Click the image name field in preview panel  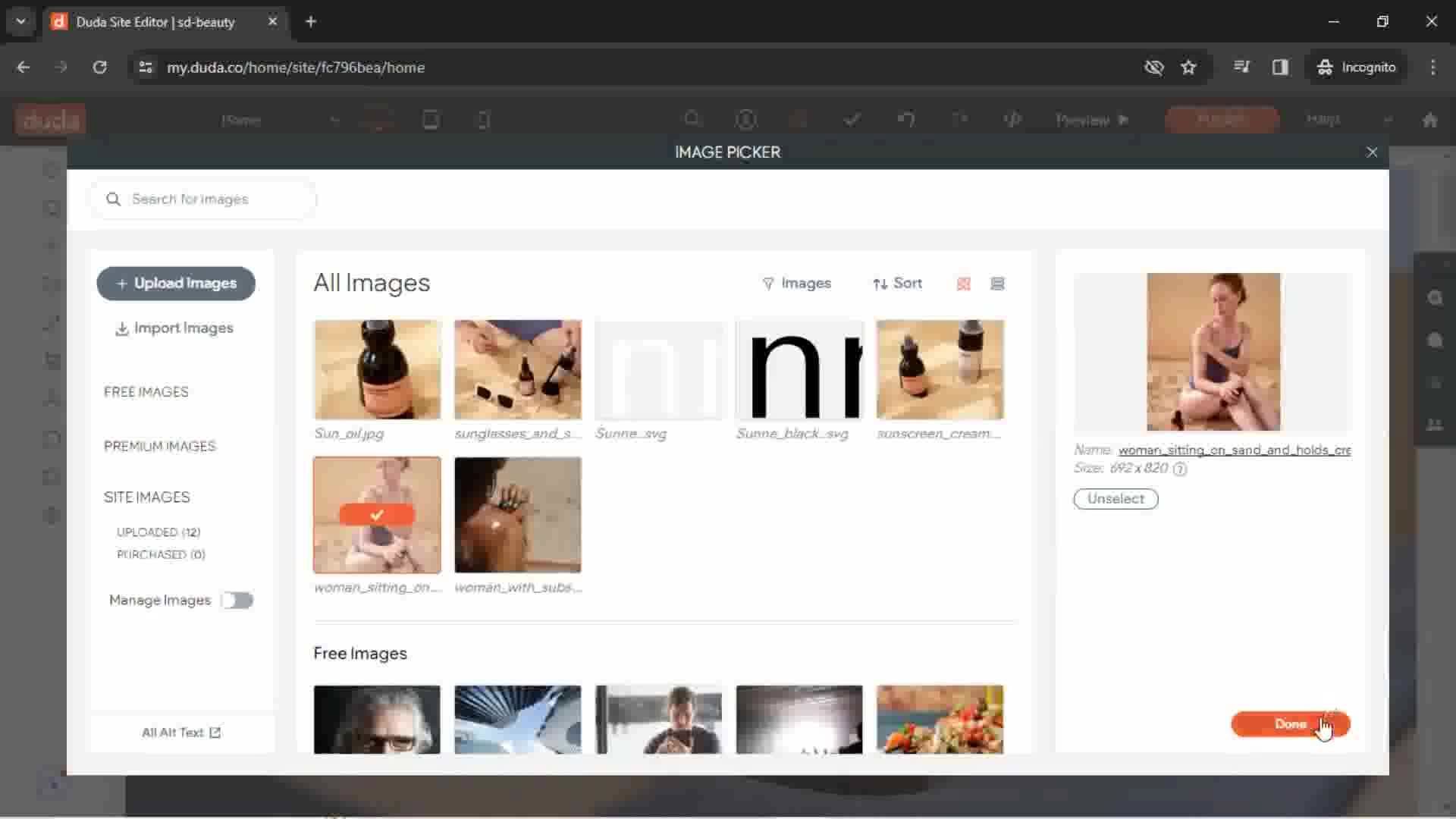click(1235, 450)
